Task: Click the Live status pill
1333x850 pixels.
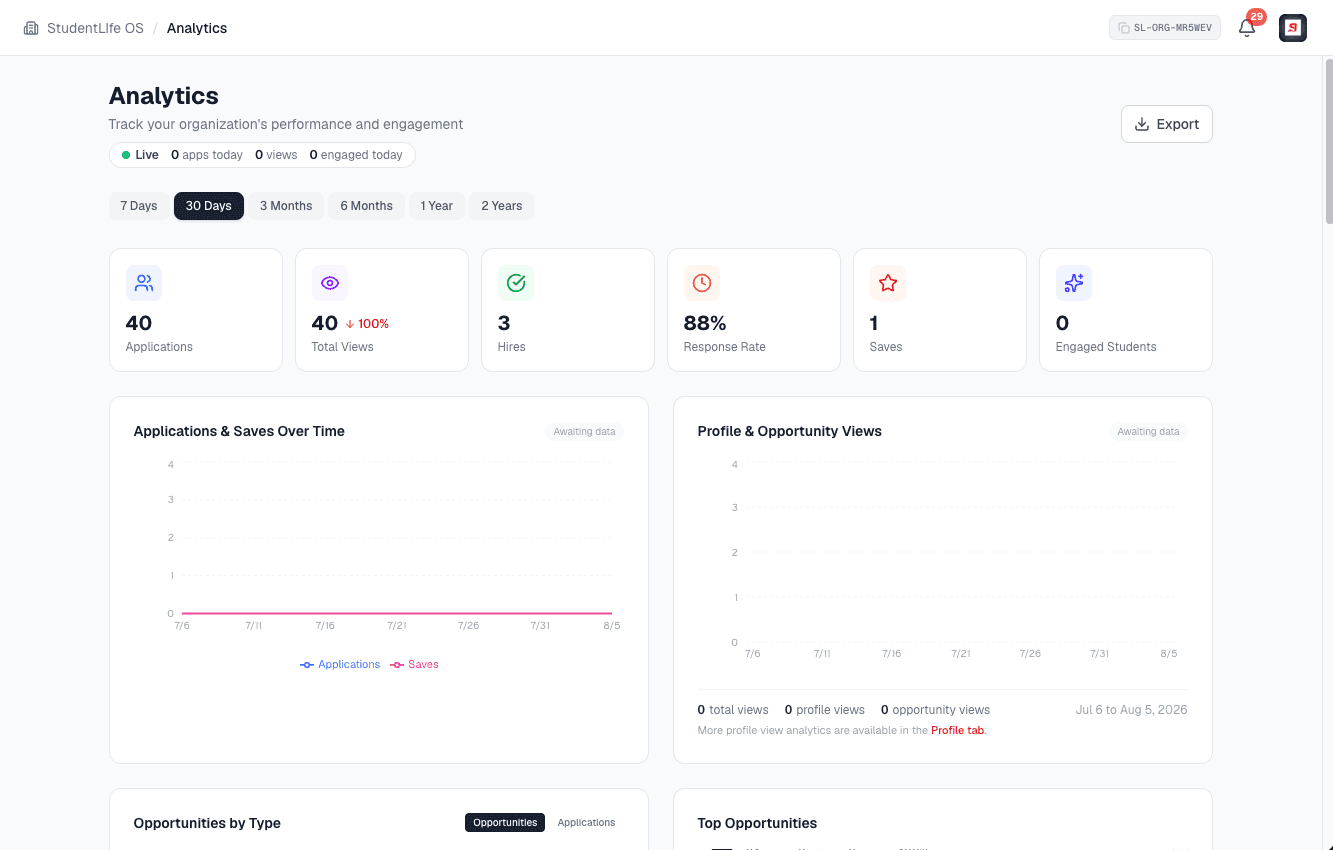Action: (262, 155)
